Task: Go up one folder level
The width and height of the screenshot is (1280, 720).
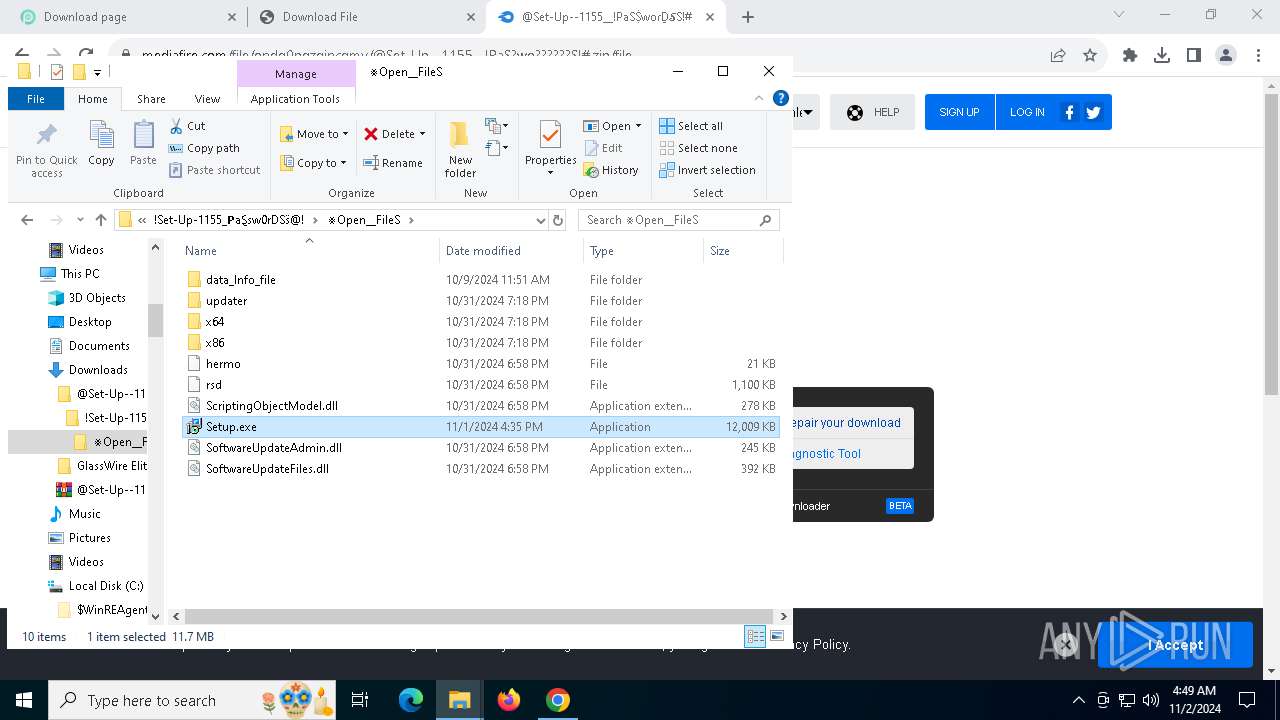Action: pyautogui.click(x=101, y=220)
